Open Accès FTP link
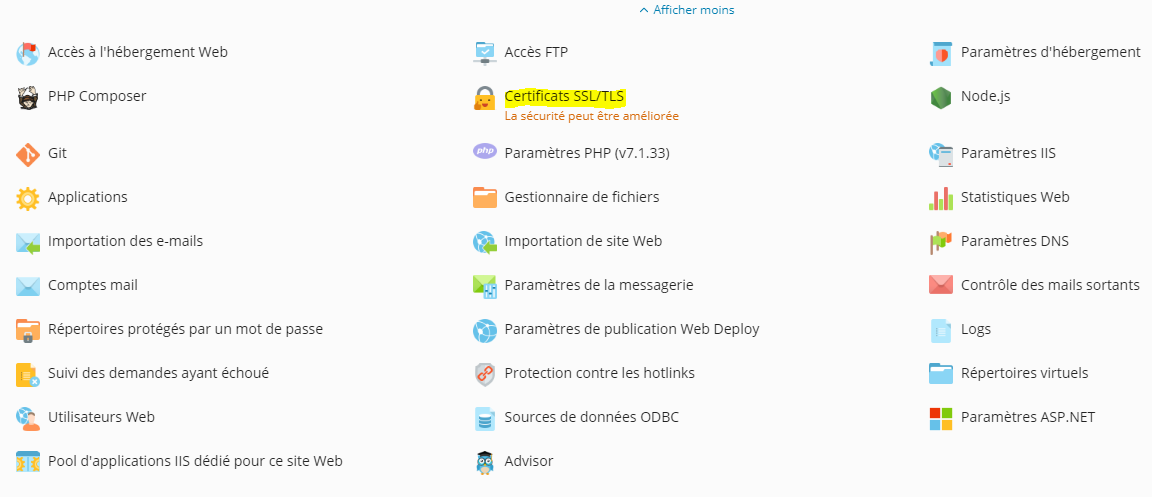Viewport: 1152px width, 497px height. (536, 52)
